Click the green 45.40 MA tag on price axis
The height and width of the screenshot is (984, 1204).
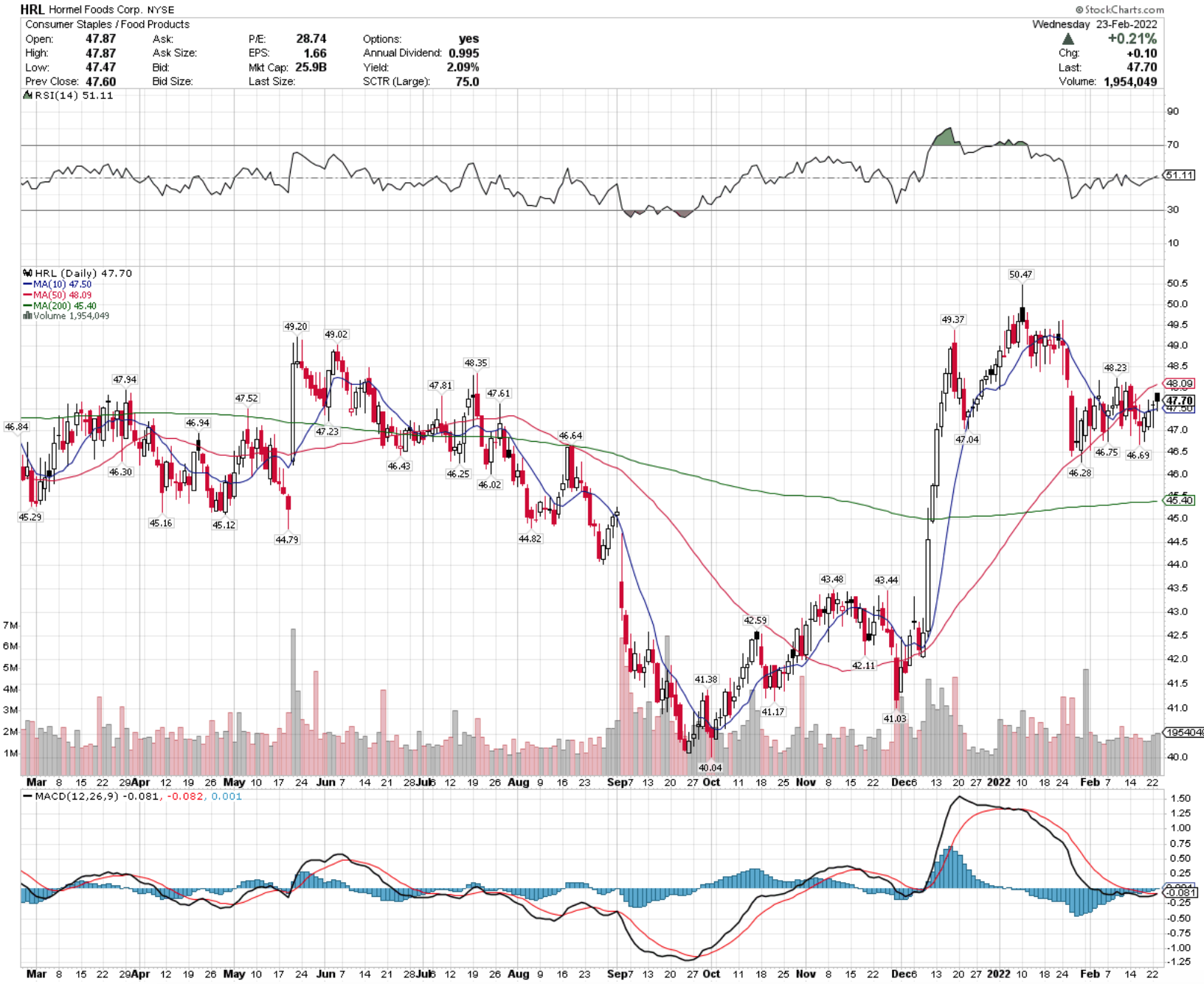[1179, 500]
